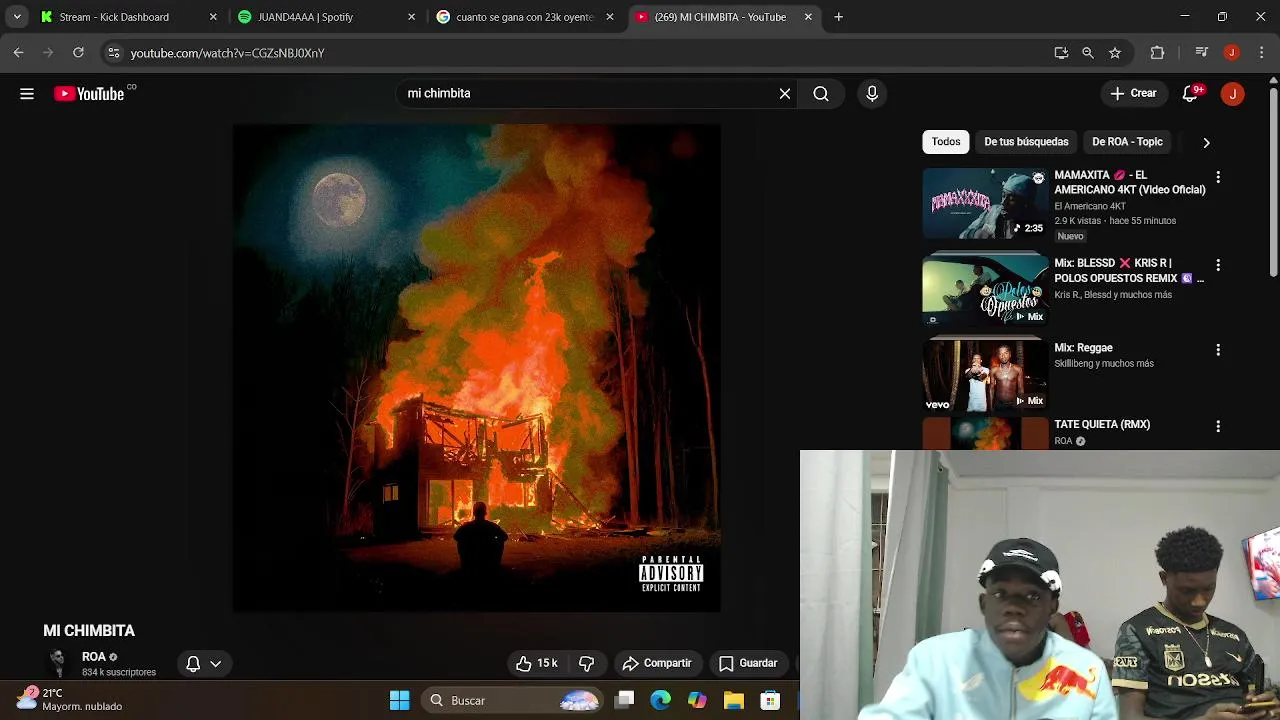This screenshot has height=720, width=1280.
Task: Click the MI CHIMBITA video player
Action: (477, 368)
